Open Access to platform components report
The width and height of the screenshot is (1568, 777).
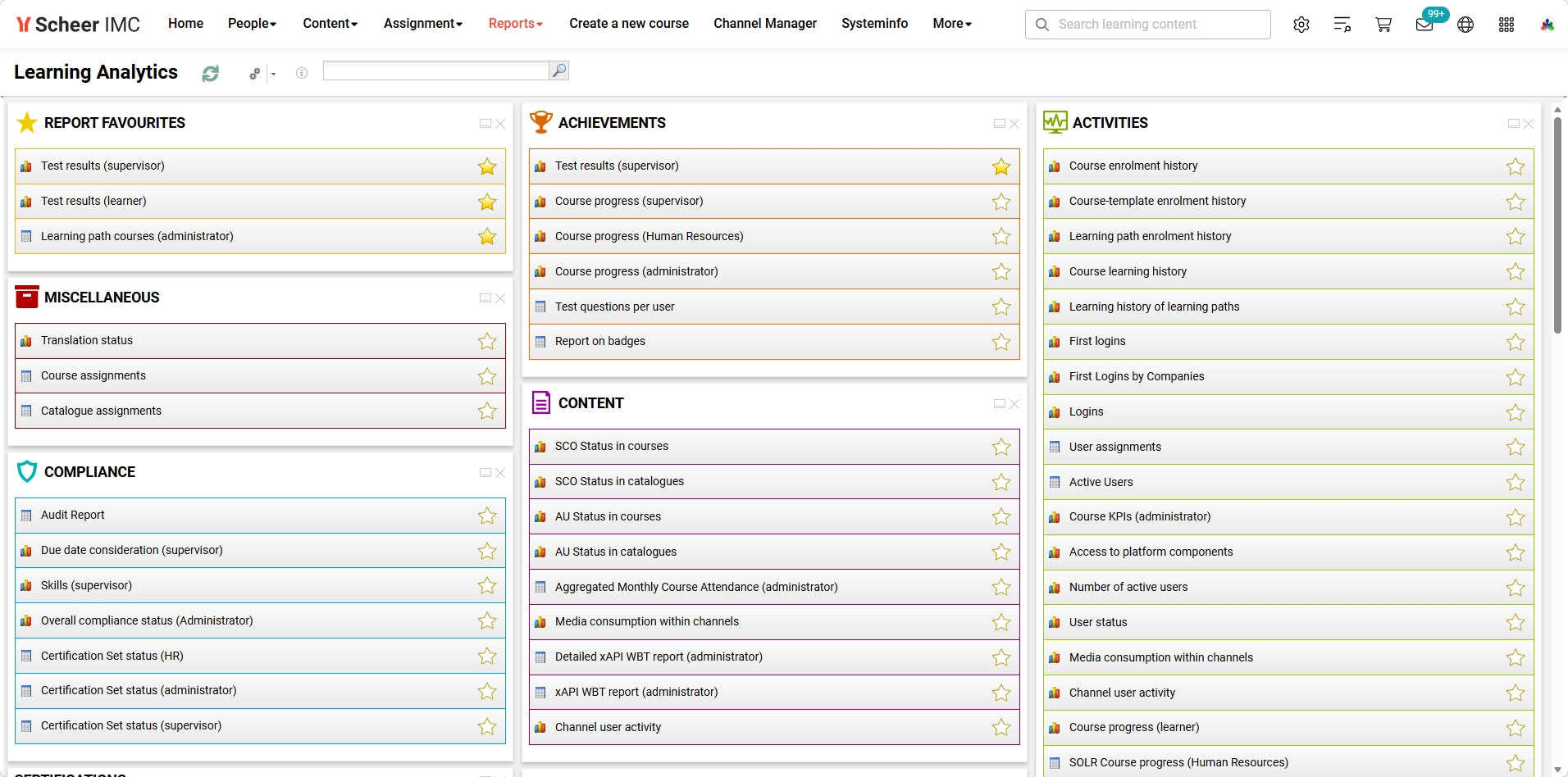[x=1288, y=552]
